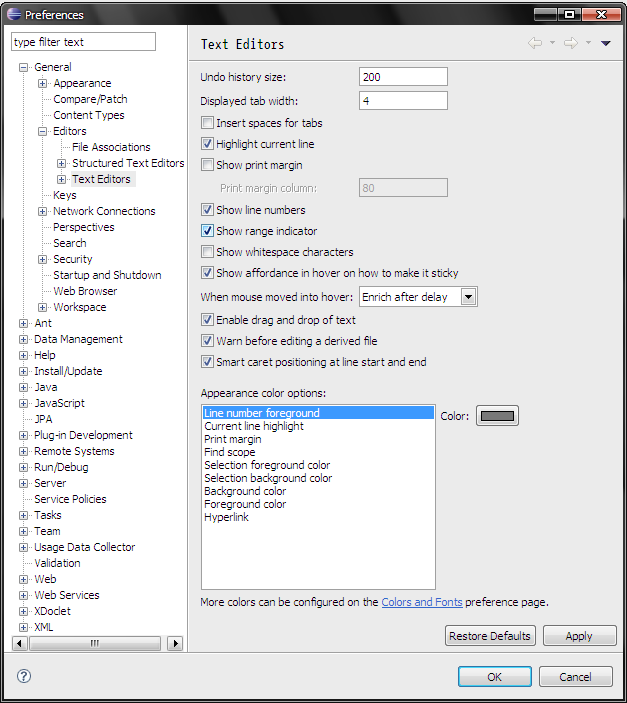Open back history dropdown arrow
Image resolution: width=627 pixels, height=703 pixels.
click(x=552, y=43)
